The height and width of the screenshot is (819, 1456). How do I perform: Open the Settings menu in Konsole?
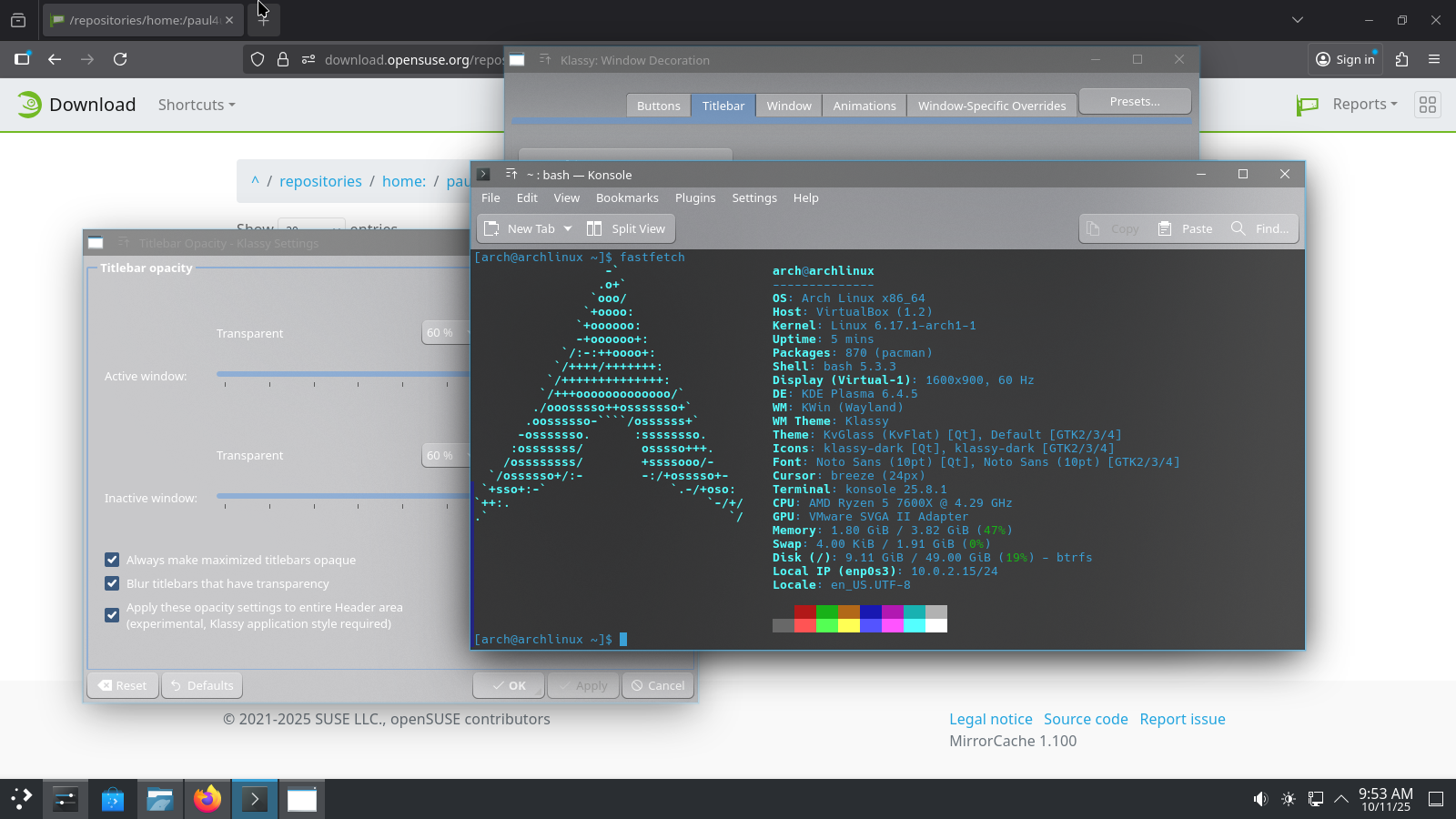pyautogui.click(x=754, y=197)
